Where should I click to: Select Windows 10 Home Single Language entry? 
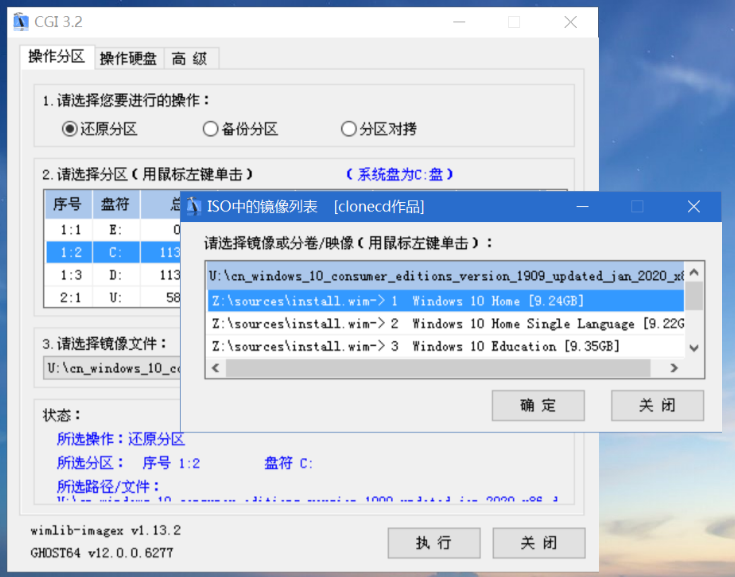tap(446, 323)
